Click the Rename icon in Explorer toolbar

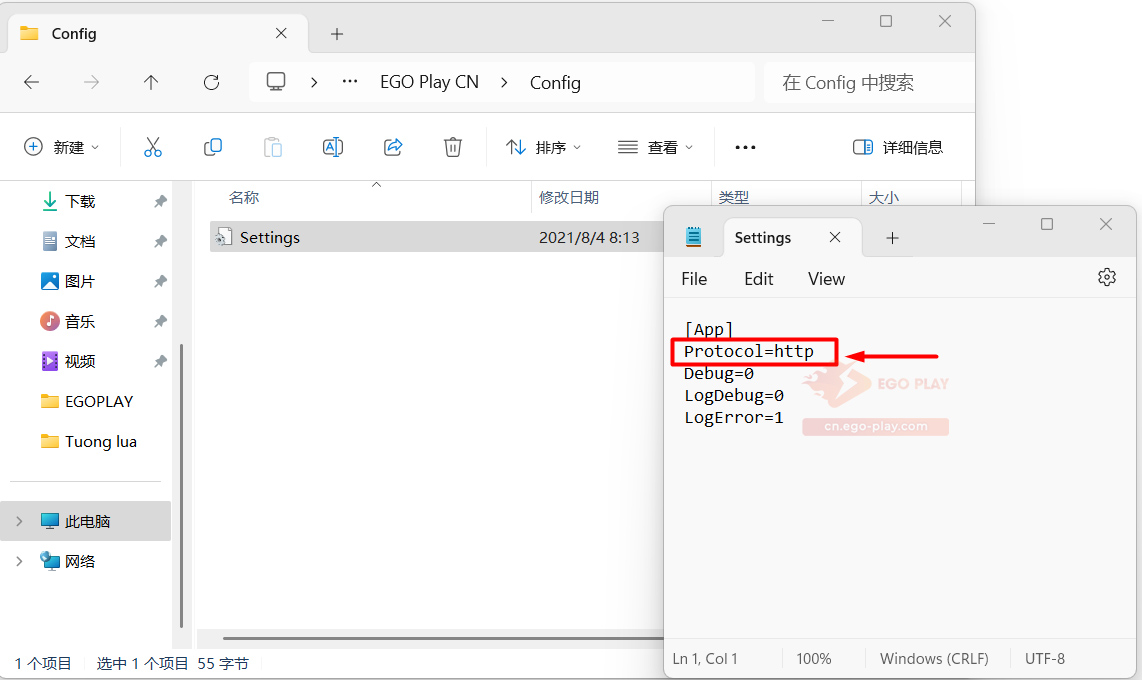[333, 147]
